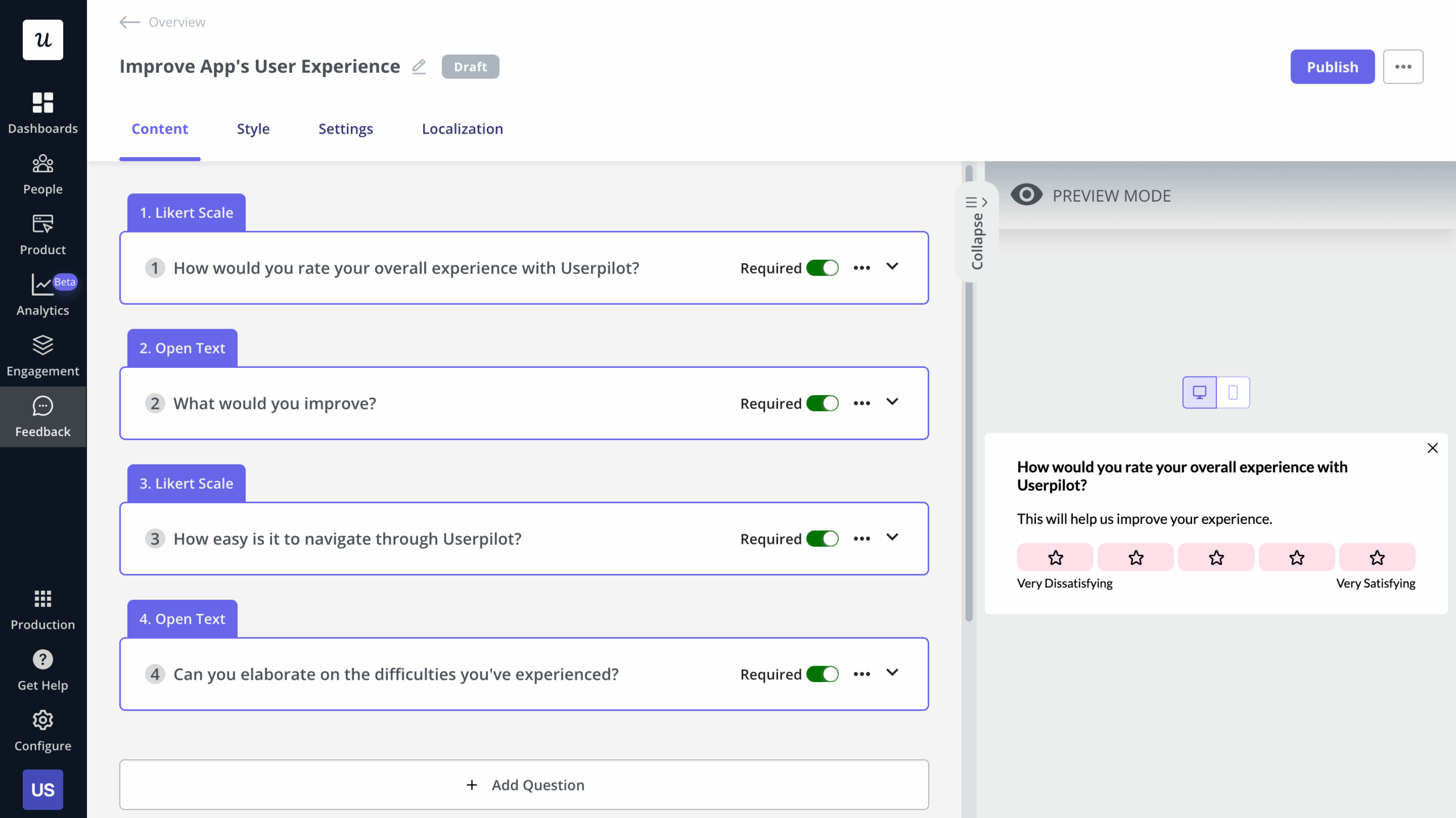Add a new question to the survey
The height and width of the screenshot is (818, 1456).
click(524, 784)
